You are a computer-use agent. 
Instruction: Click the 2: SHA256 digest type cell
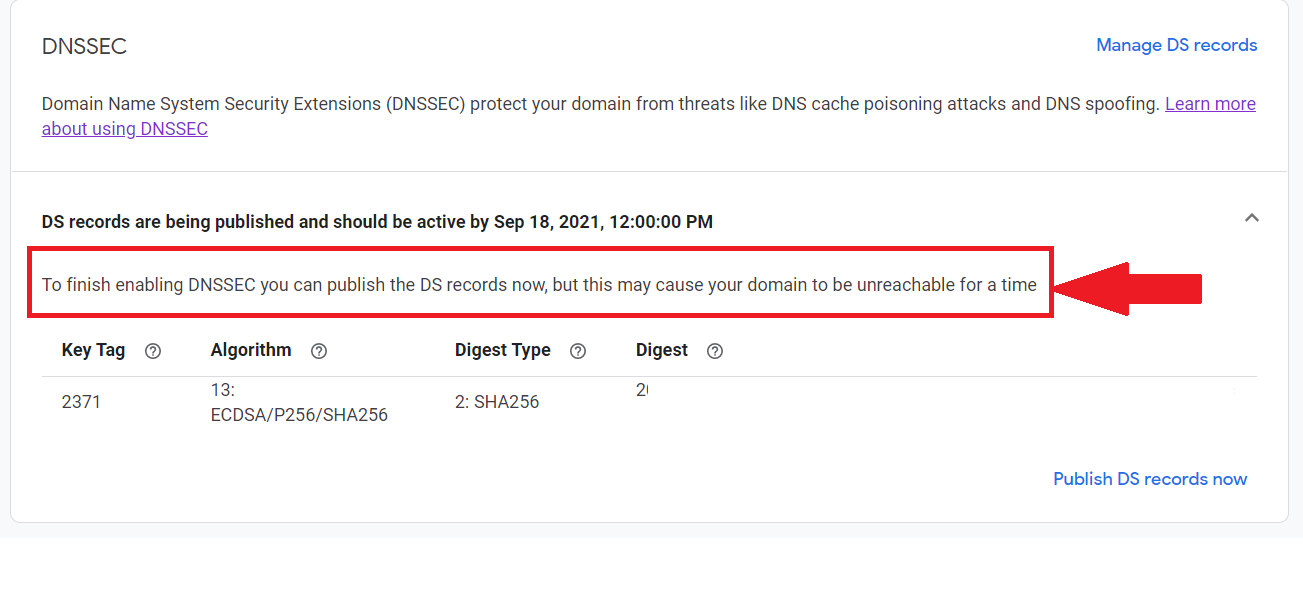pos(497,402)
